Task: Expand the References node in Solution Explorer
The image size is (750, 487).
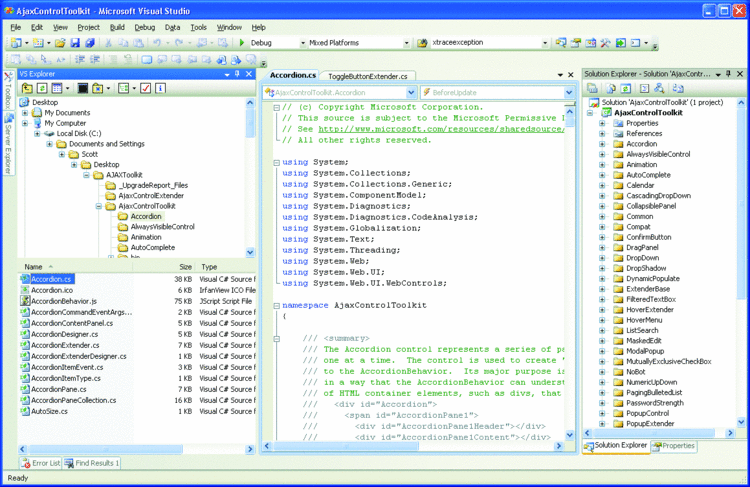Action: pos(602,134)
